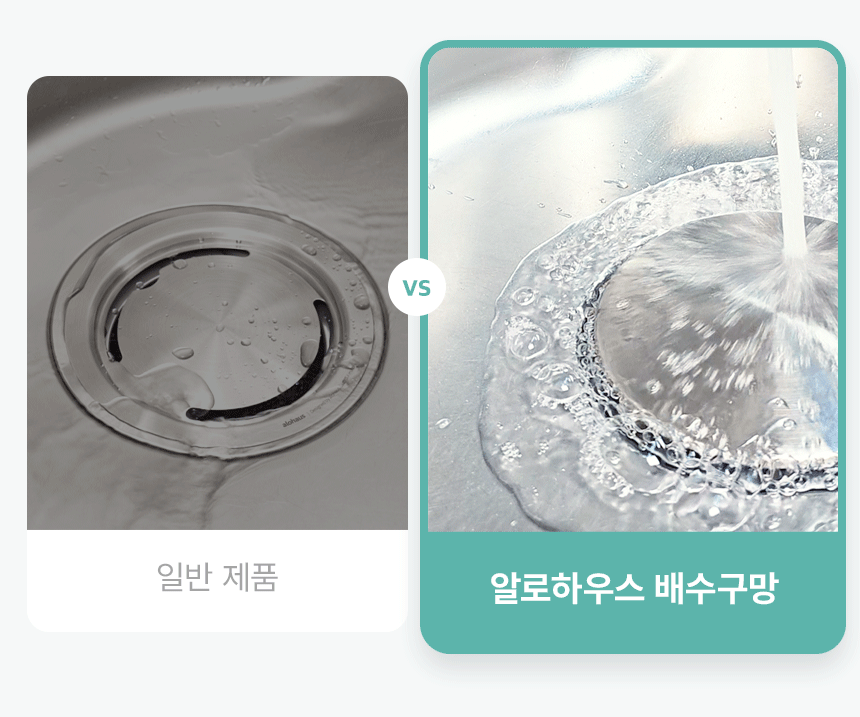This screenshot has width=860, height=717.
Task: Click the white footer of the left card
Action: [x=217, y=580]
